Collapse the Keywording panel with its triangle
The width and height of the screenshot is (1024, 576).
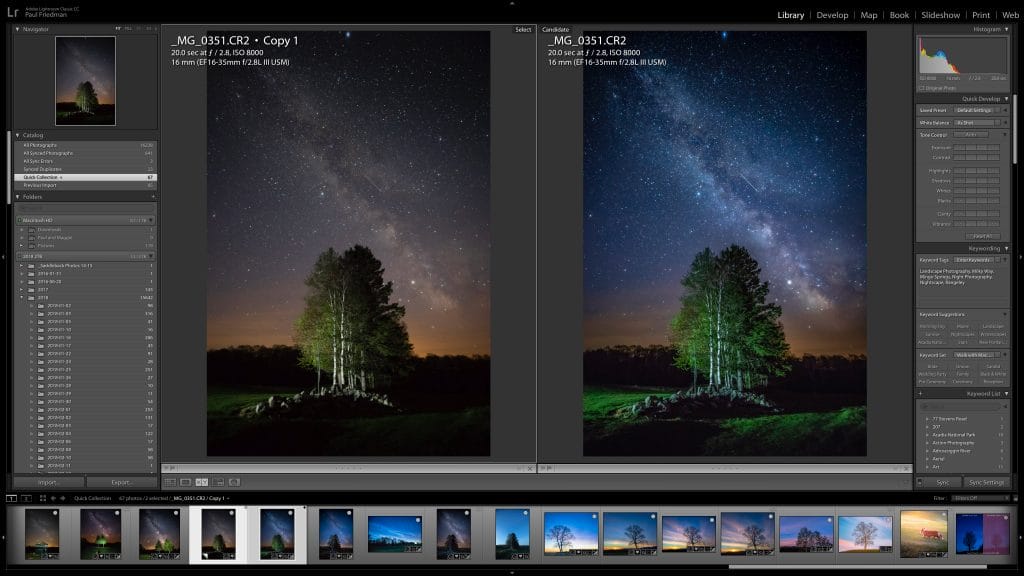[x=1006, y=248]
